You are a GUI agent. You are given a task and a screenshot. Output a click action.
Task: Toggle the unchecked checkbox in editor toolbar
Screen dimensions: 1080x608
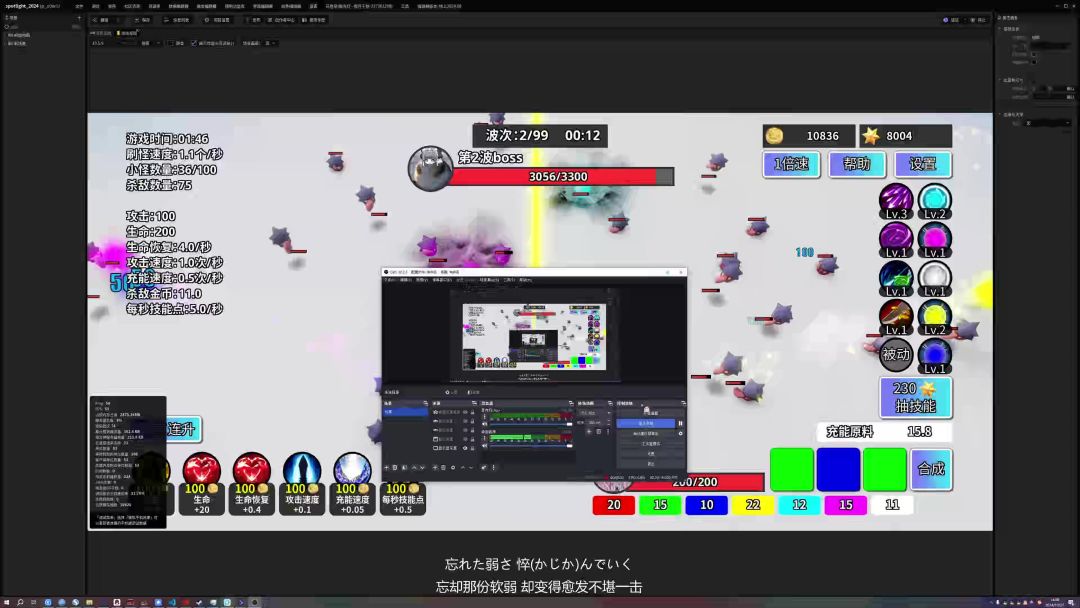(170, 43)
